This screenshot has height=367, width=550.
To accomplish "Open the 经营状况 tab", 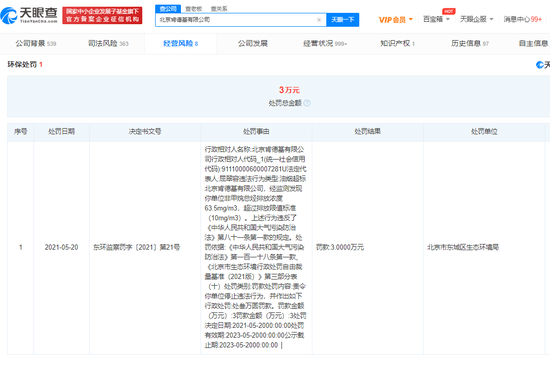I will [x=325, y=44].
